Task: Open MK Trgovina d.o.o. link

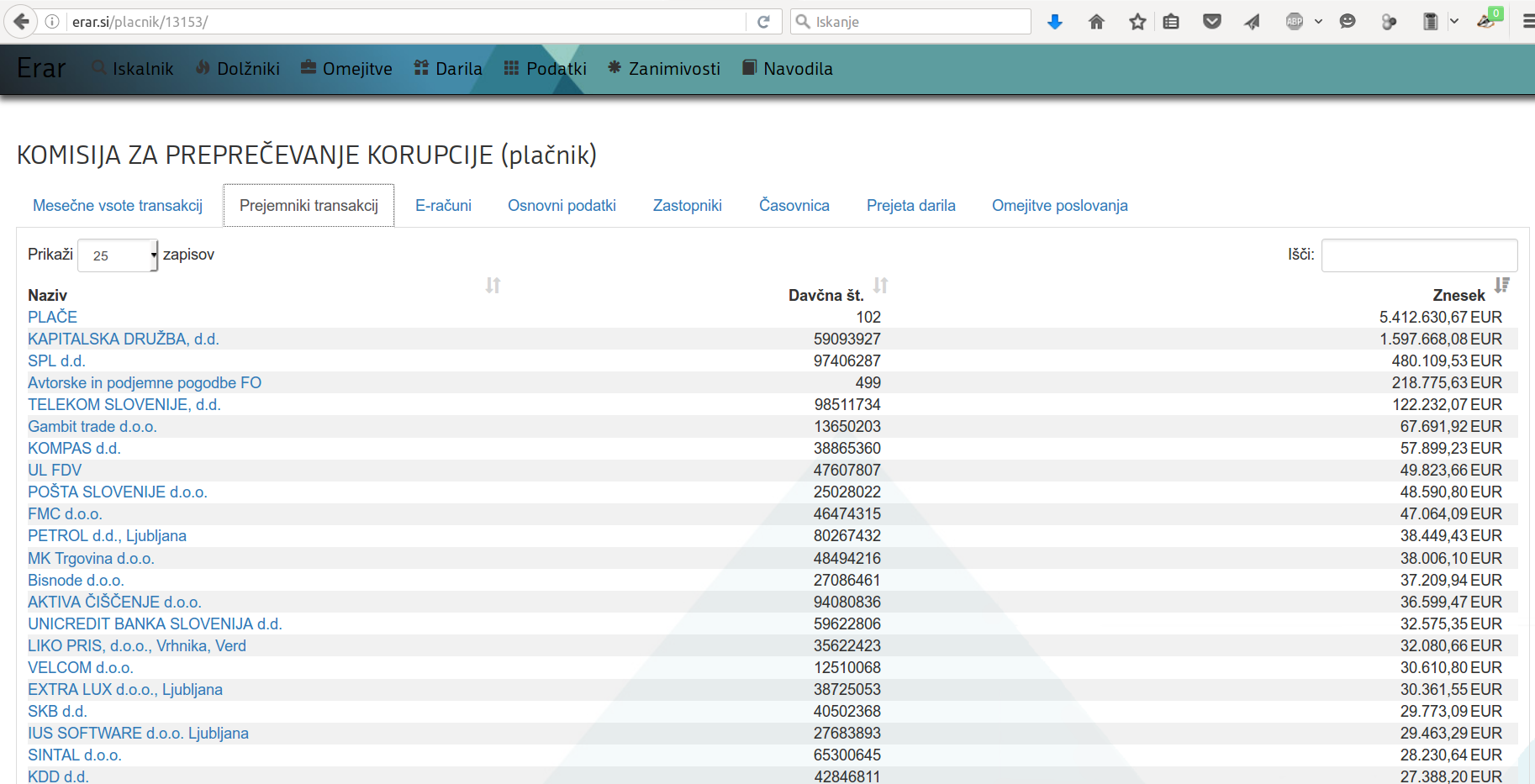Action: [91, 558]
